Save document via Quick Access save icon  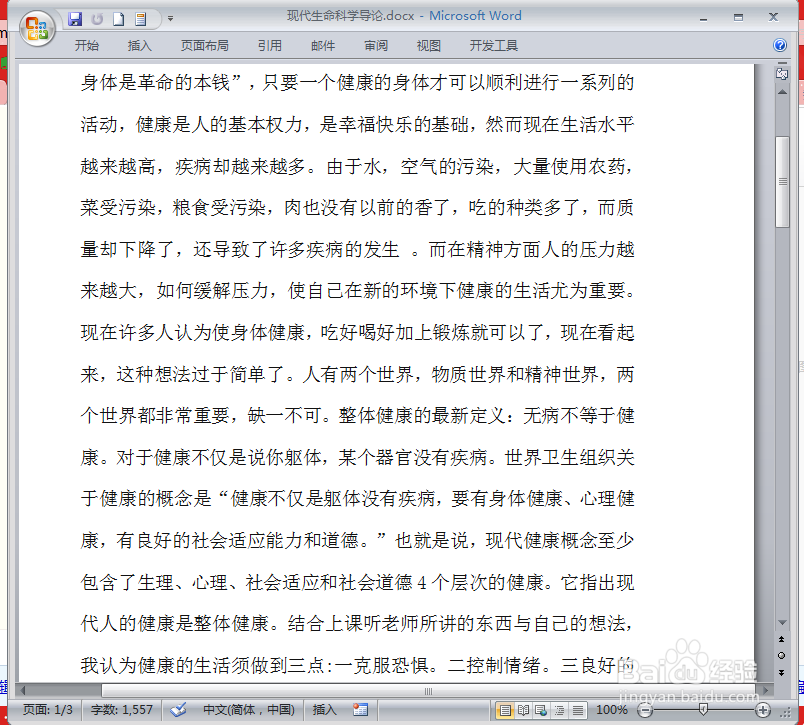(75, 19)
